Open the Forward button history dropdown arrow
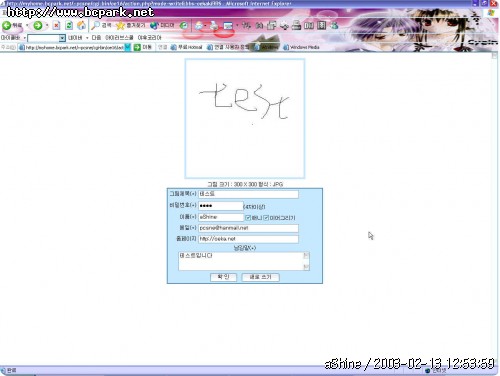Image resolution: width=500 pixels, height=376 pixels. point(47,25)
